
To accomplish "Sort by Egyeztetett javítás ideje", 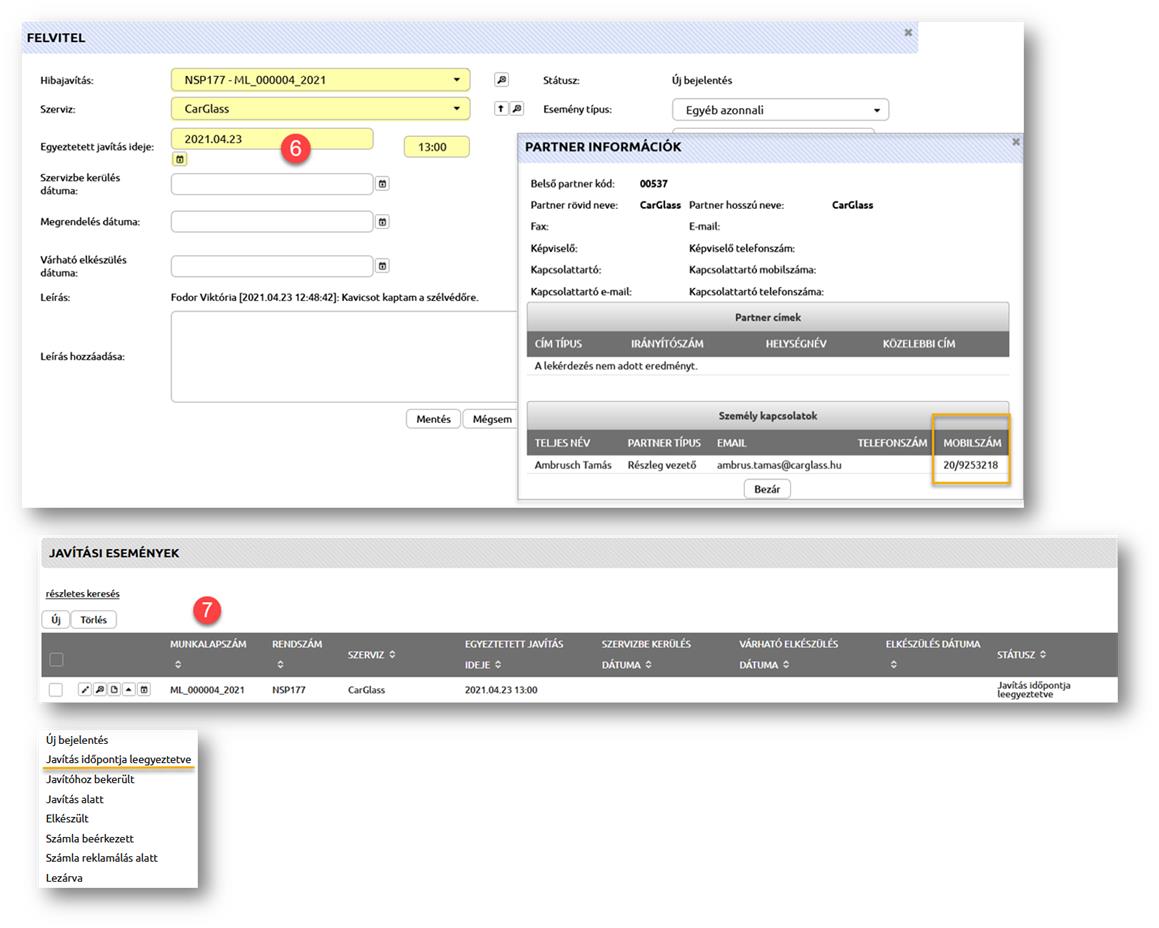I will click(x=498, y=665).
